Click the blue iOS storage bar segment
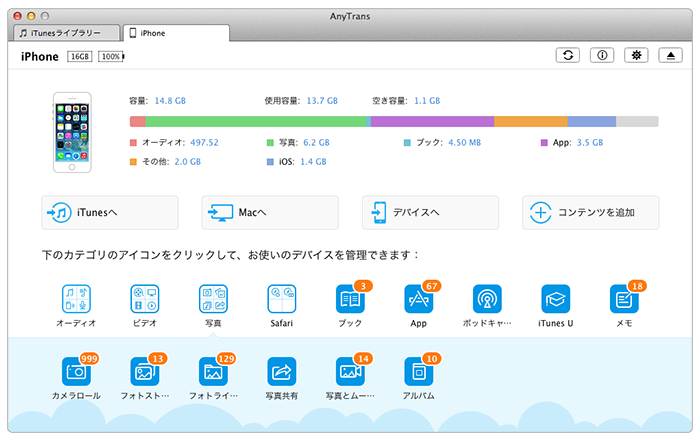700x441 pixels. (592, 121)
